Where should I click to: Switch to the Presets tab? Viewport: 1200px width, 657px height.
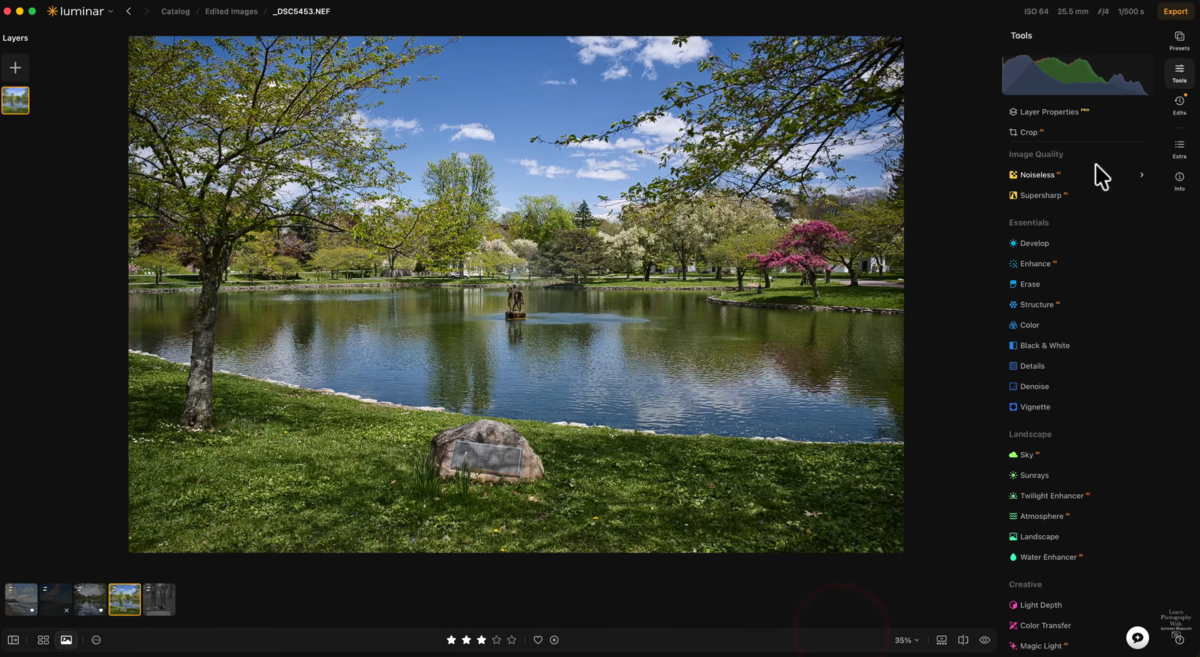[1179, 40]
